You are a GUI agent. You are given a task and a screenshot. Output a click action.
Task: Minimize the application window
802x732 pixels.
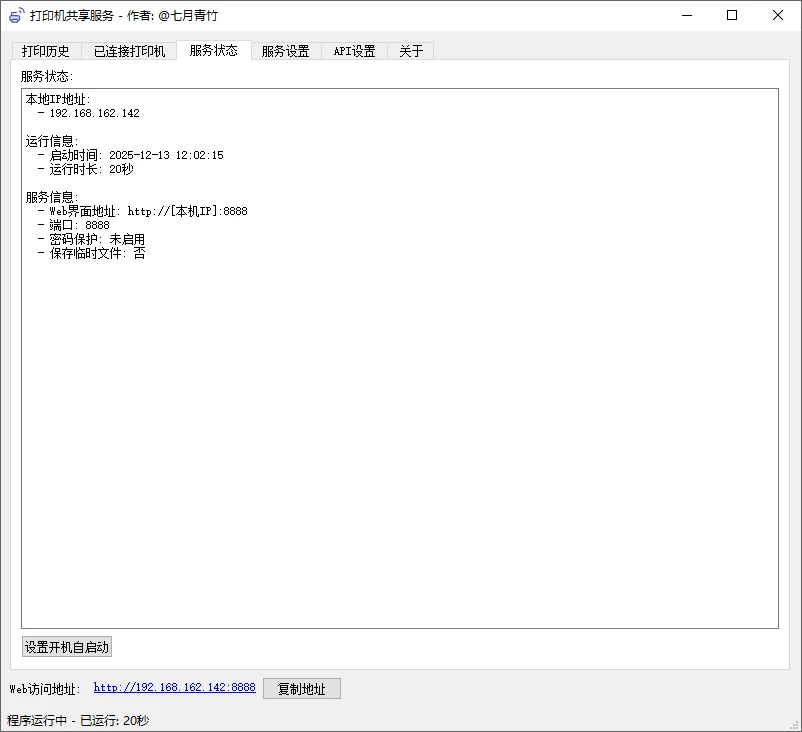[686, 15]
